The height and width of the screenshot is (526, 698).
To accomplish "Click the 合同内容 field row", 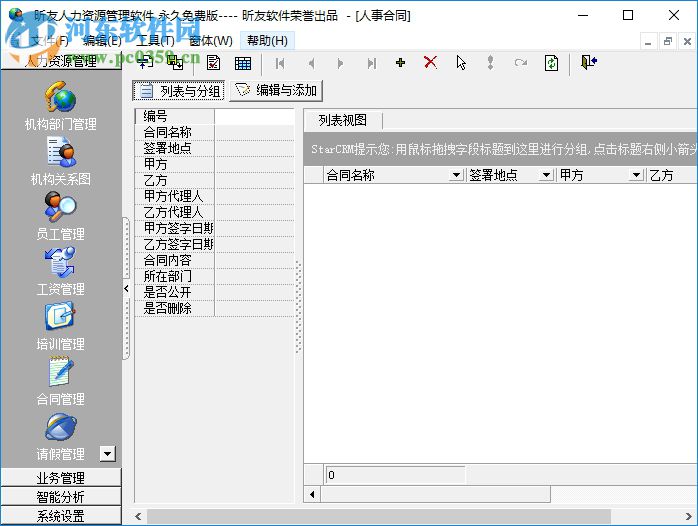I will [x=215, y=260].
